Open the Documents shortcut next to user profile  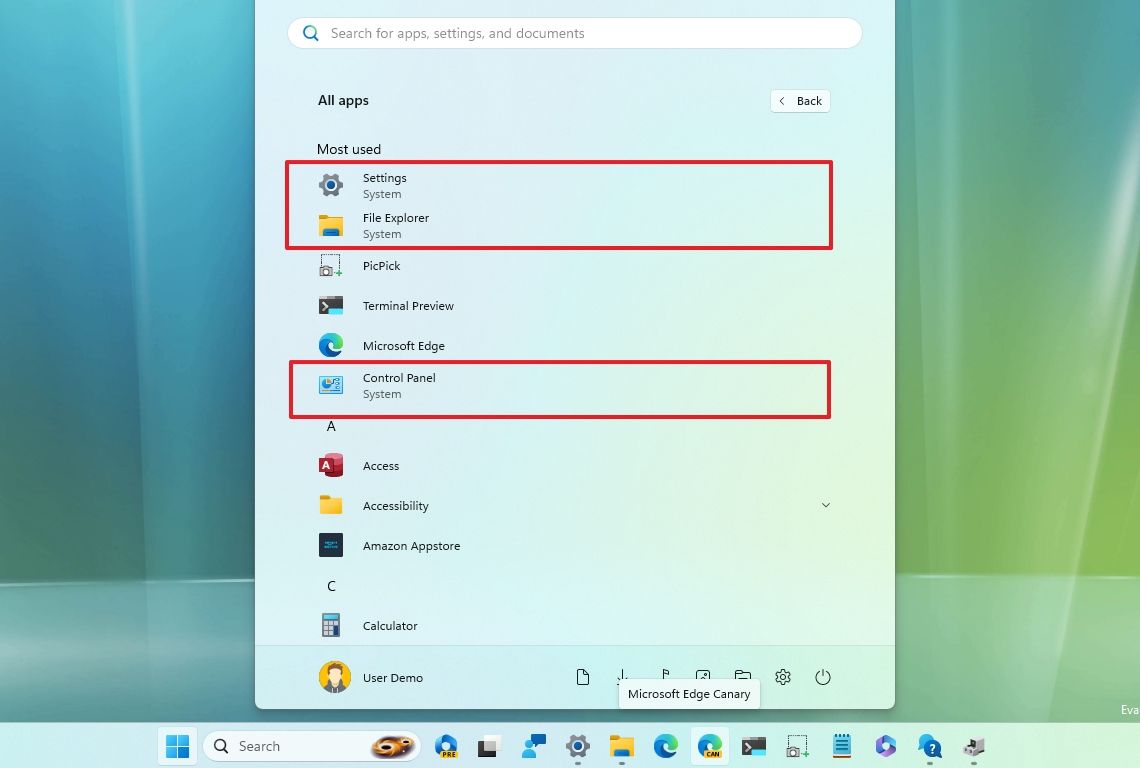[583, 677]
